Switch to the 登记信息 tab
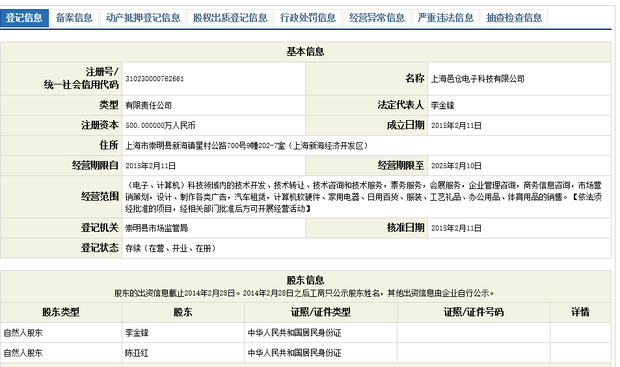Screen dimensions: 620x367 [24, 18]
